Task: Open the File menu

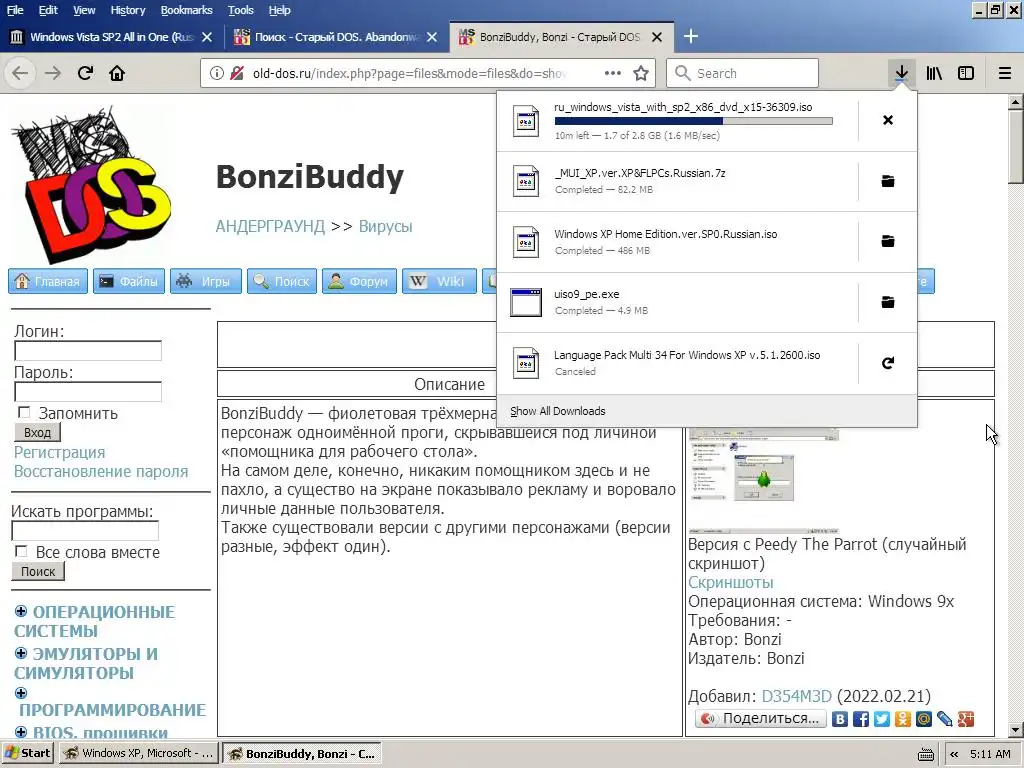Action: tap(14, 10)
